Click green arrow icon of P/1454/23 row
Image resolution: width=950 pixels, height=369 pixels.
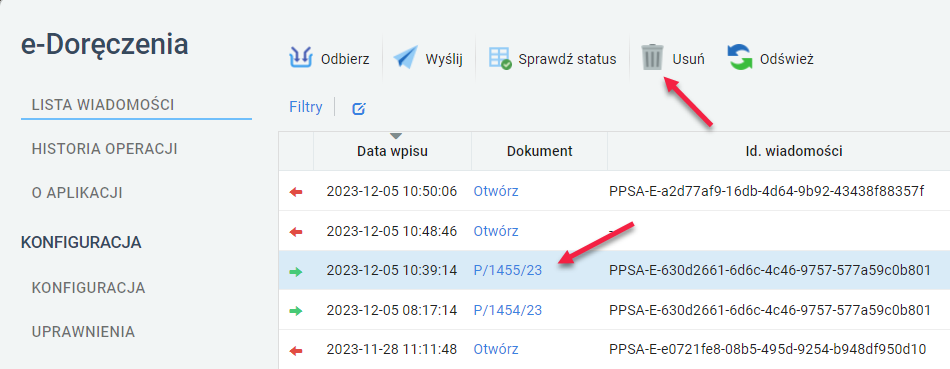pyautogui.click(x=296, y=311)
